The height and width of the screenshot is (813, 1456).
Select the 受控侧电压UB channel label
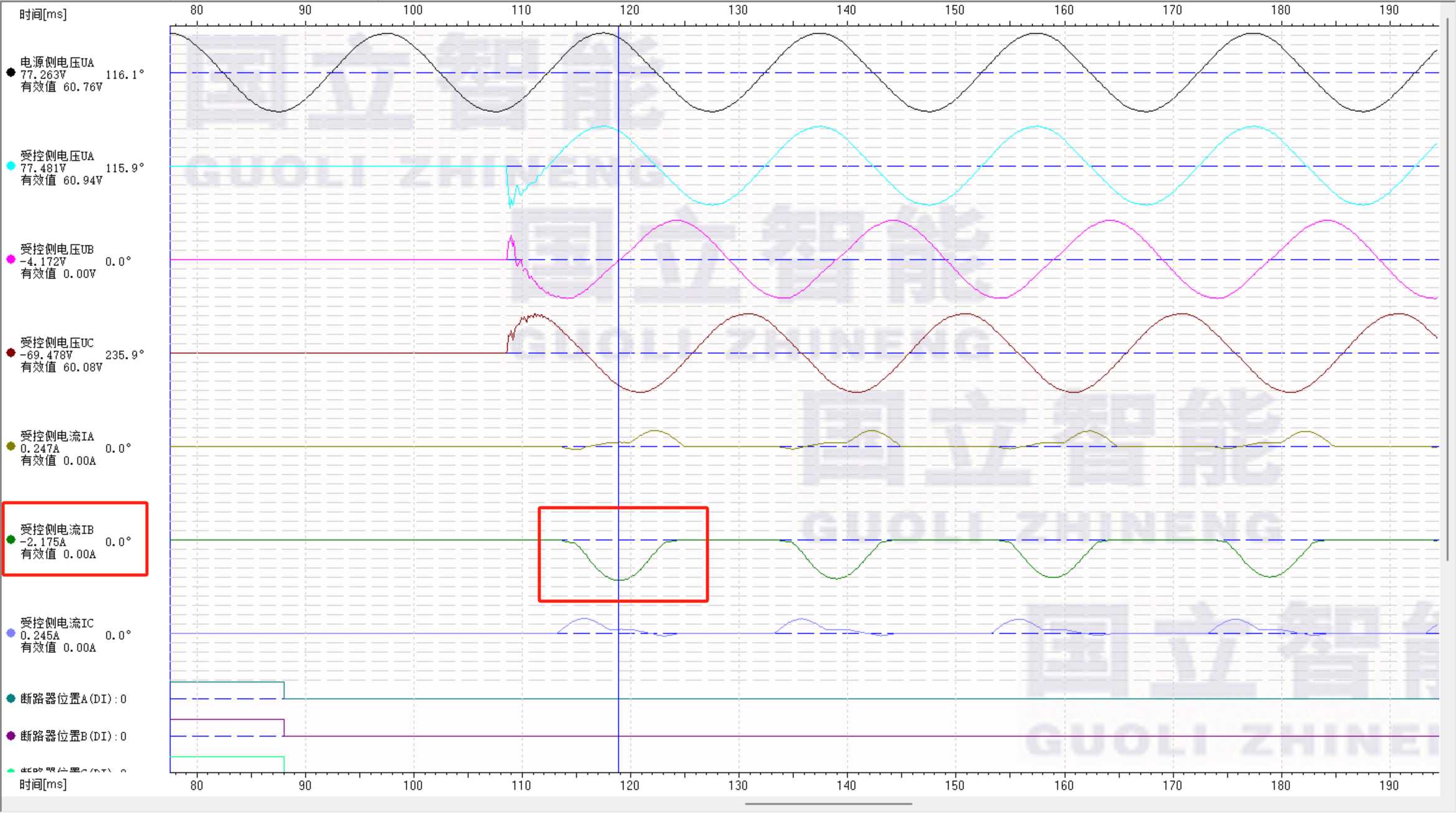57,249
